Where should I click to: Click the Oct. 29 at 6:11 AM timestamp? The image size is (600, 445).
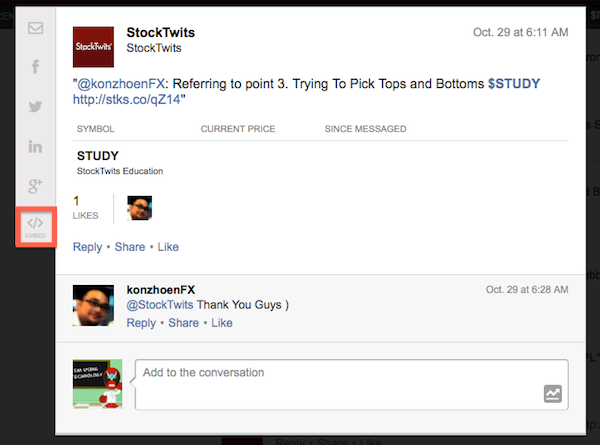tap(520, 32)
